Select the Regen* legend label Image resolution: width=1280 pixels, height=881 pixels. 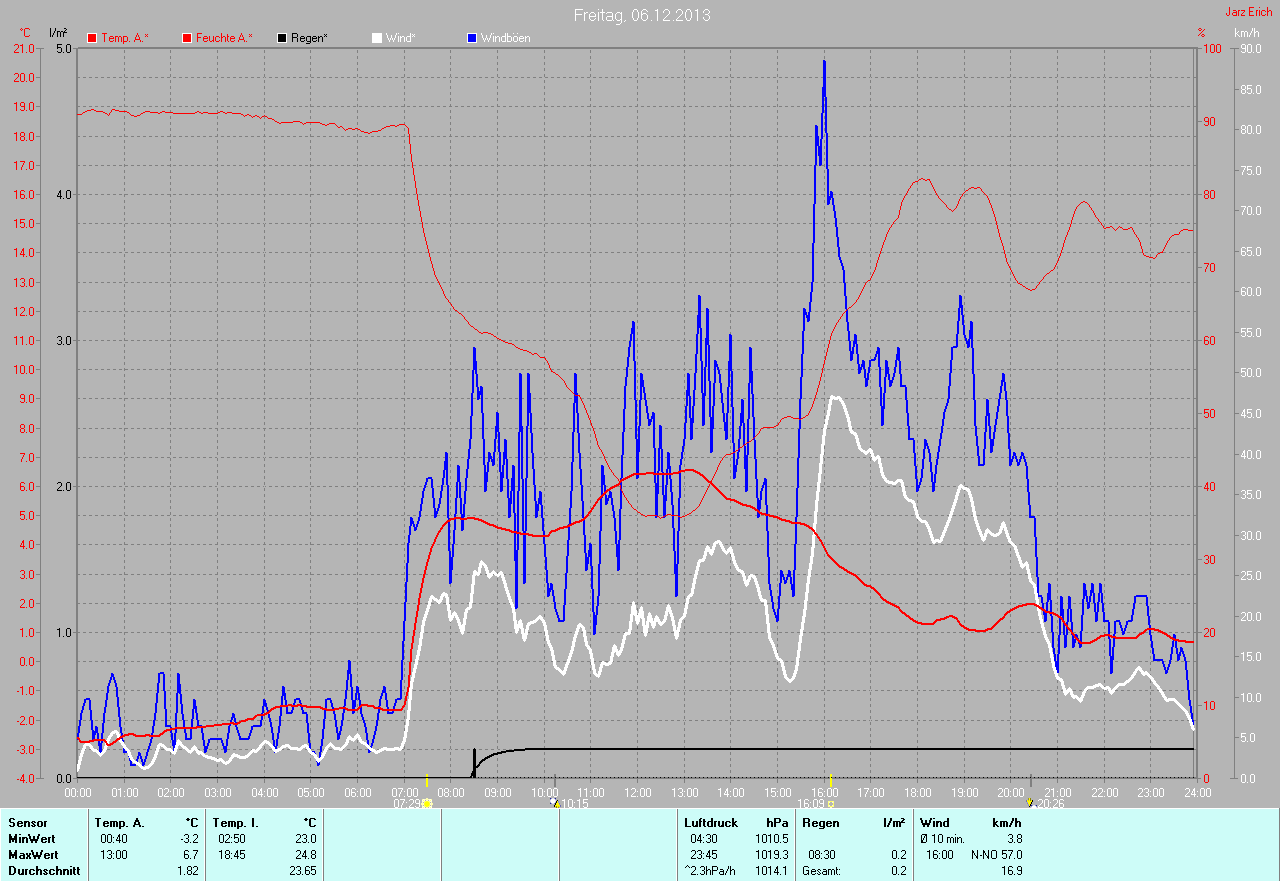tap(309, 38)
